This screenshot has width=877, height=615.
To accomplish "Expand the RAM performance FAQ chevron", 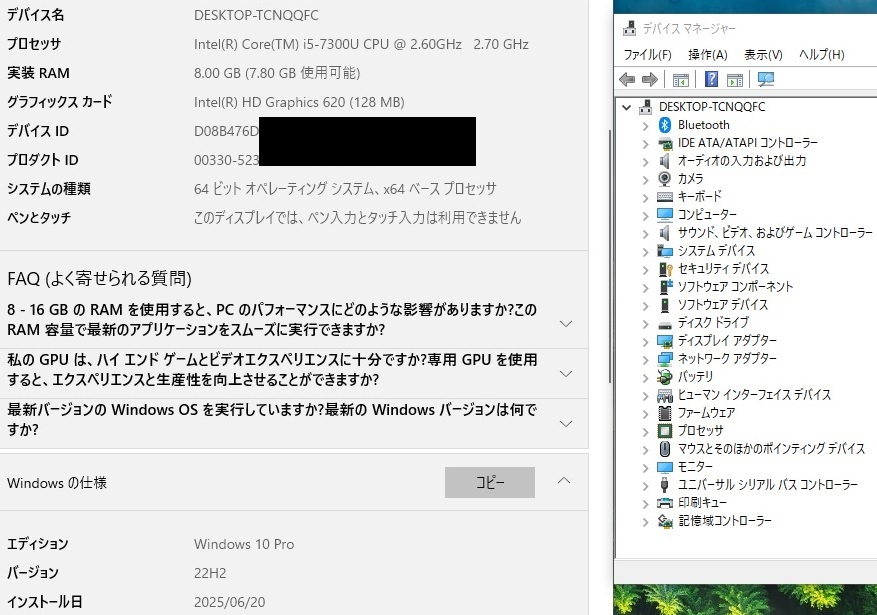I will pyautogui.click(x=566, y=323).
